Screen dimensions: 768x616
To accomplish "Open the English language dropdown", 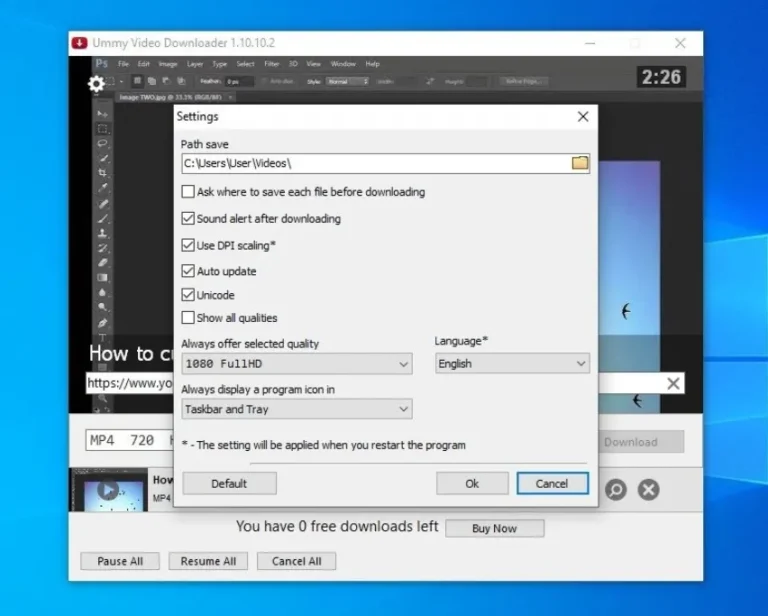I will click(512, 364).
